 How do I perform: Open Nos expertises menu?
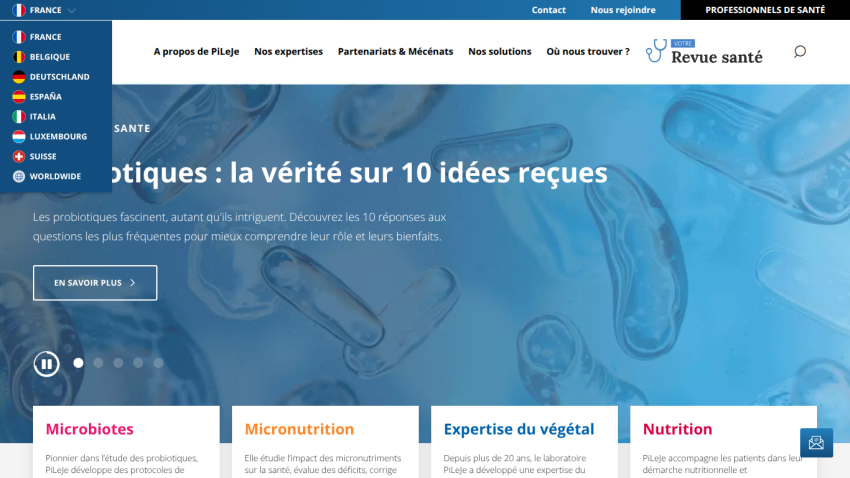288,51
